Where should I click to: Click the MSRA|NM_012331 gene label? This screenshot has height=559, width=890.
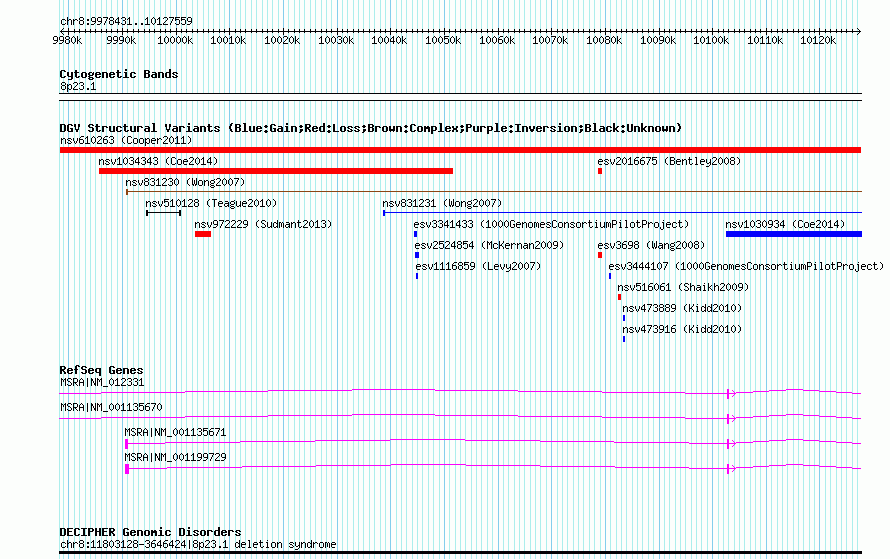102,383
